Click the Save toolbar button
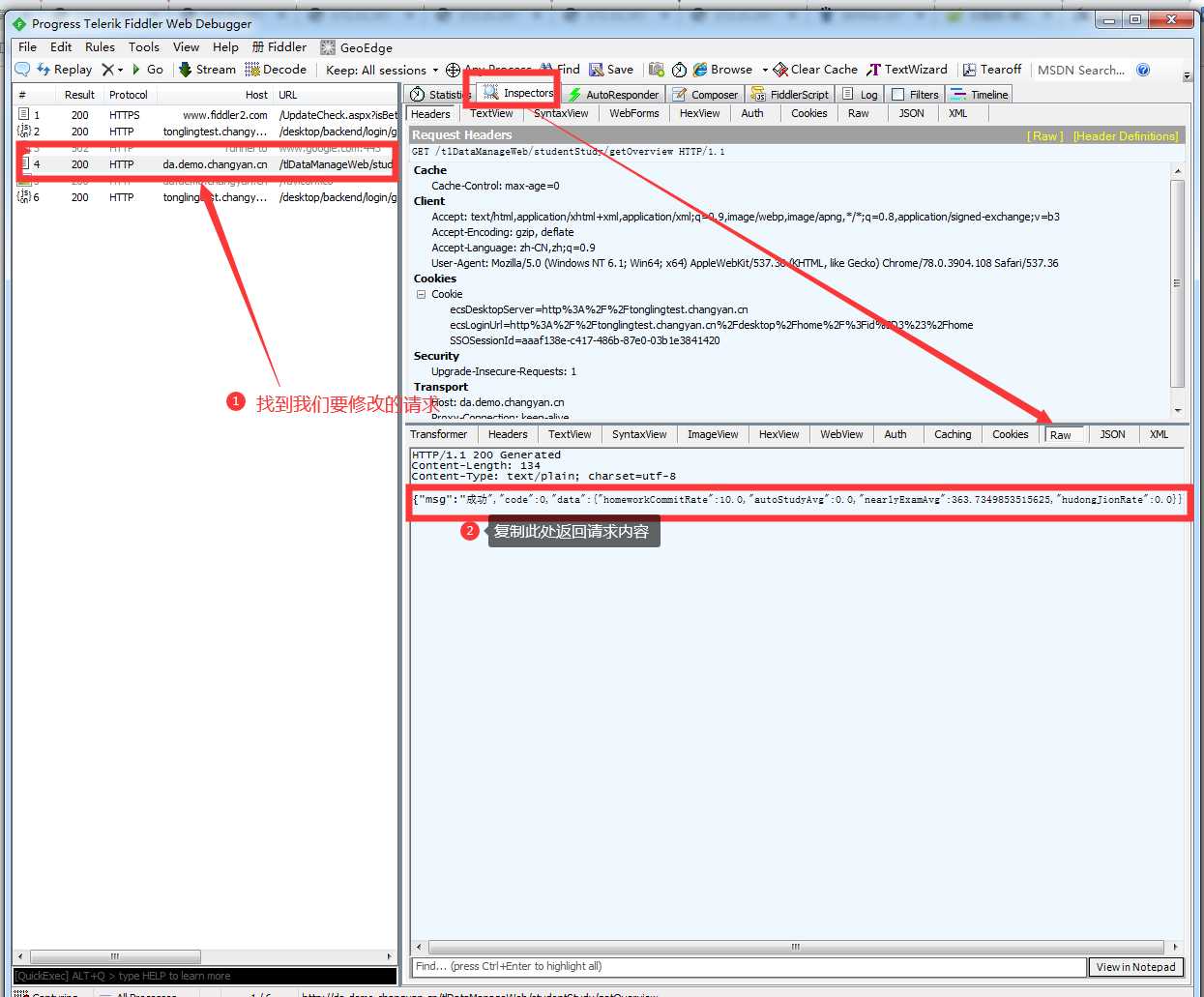This screenshot has width=1204, height=997. (611, 70)
